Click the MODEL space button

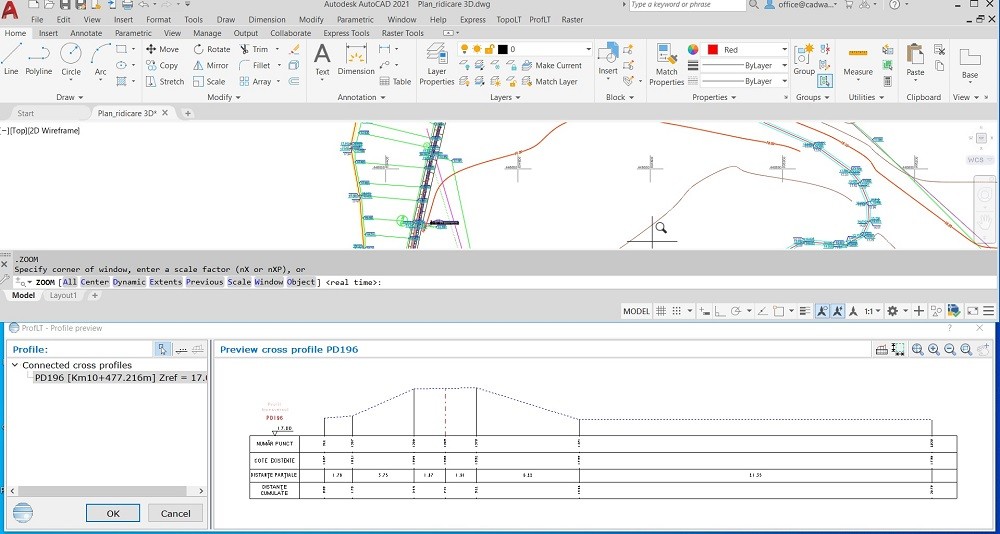pos(636,311)
